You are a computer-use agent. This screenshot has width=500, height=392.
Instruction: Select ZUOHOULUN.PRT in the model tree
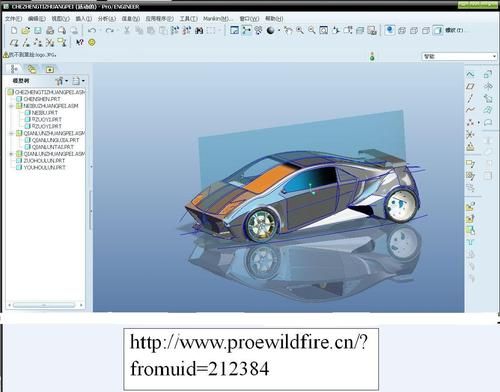[x=44, y=161]
